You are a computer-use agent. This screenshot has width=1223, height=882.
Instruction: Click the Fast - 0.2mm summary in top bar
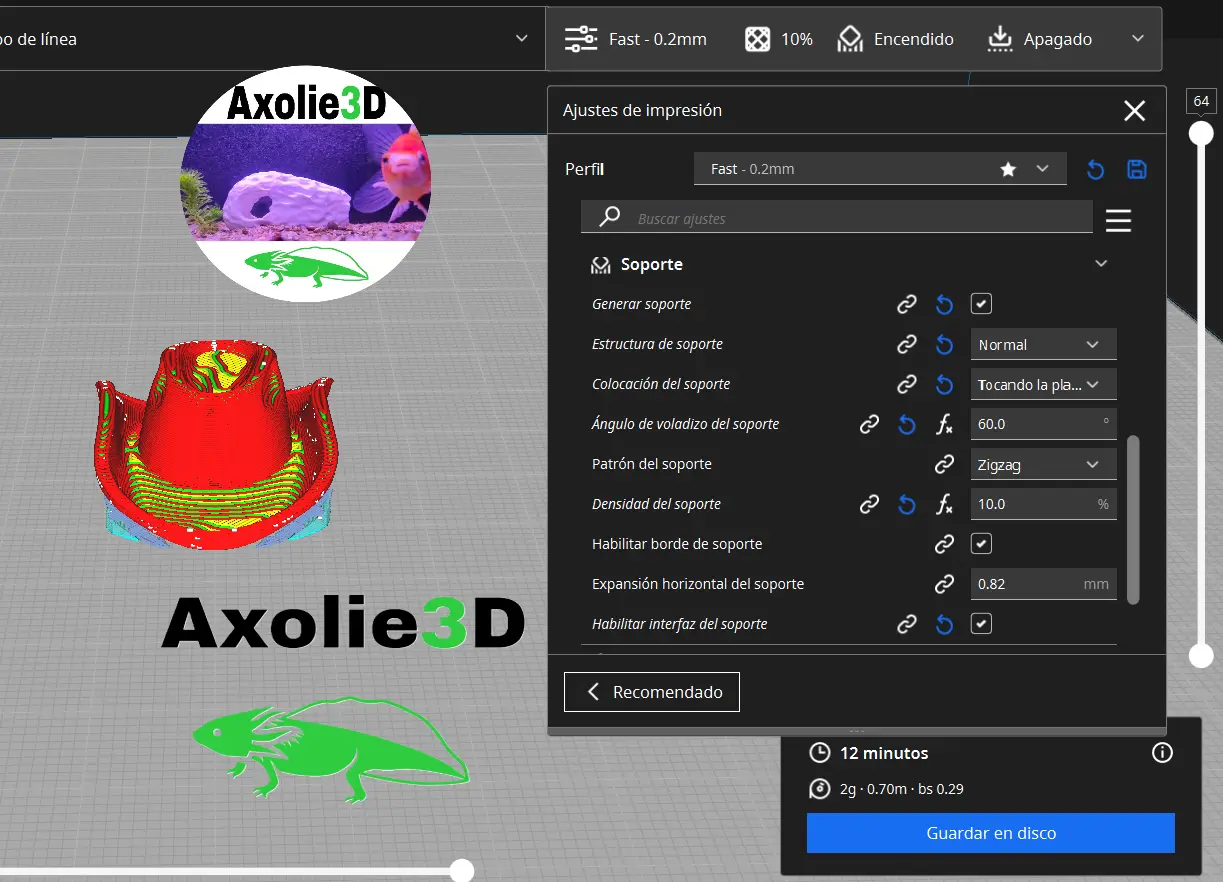(x=636, y=39)
